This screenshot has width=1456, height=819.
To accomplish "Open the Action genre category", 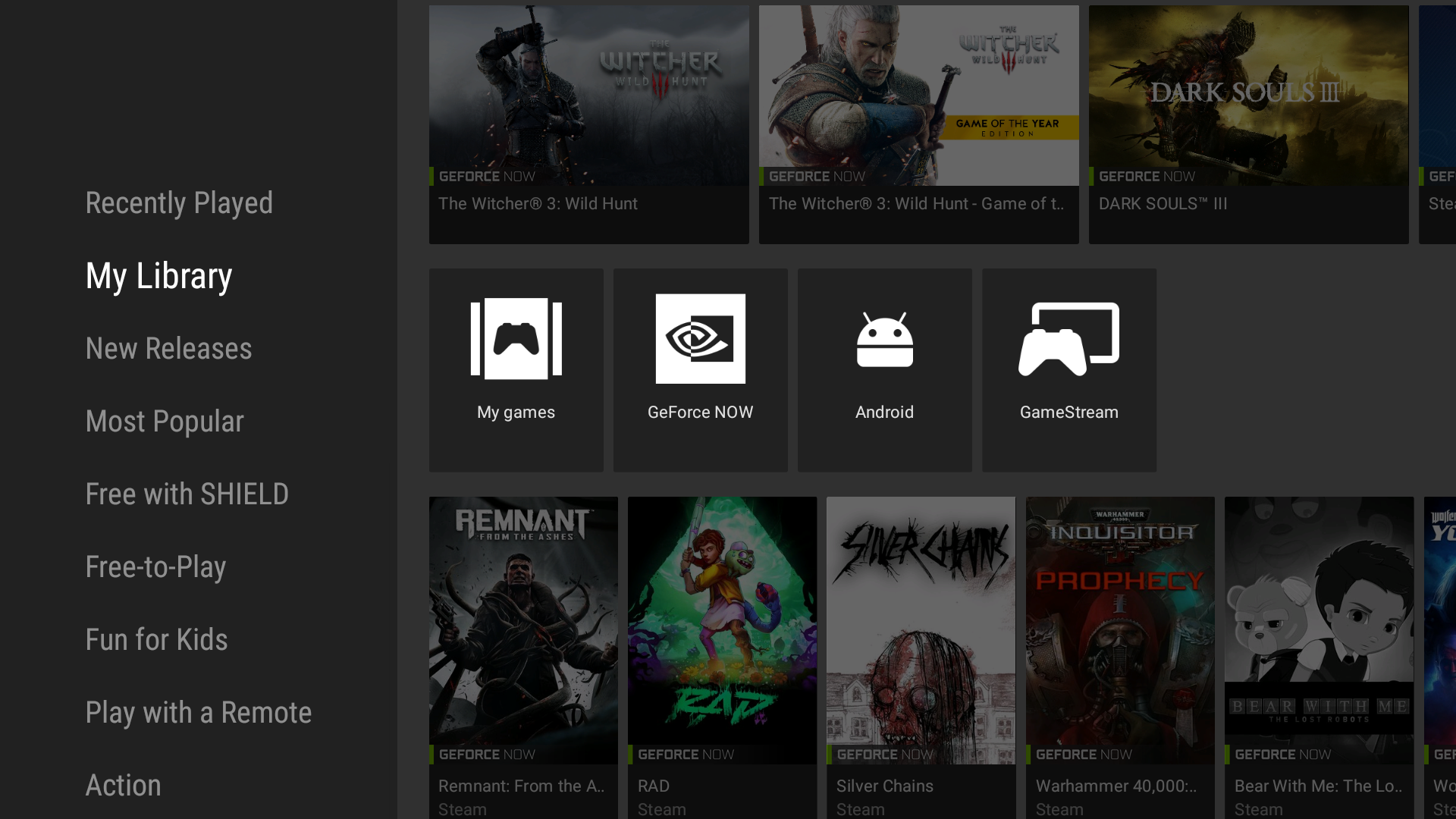I will coord(123,786).
